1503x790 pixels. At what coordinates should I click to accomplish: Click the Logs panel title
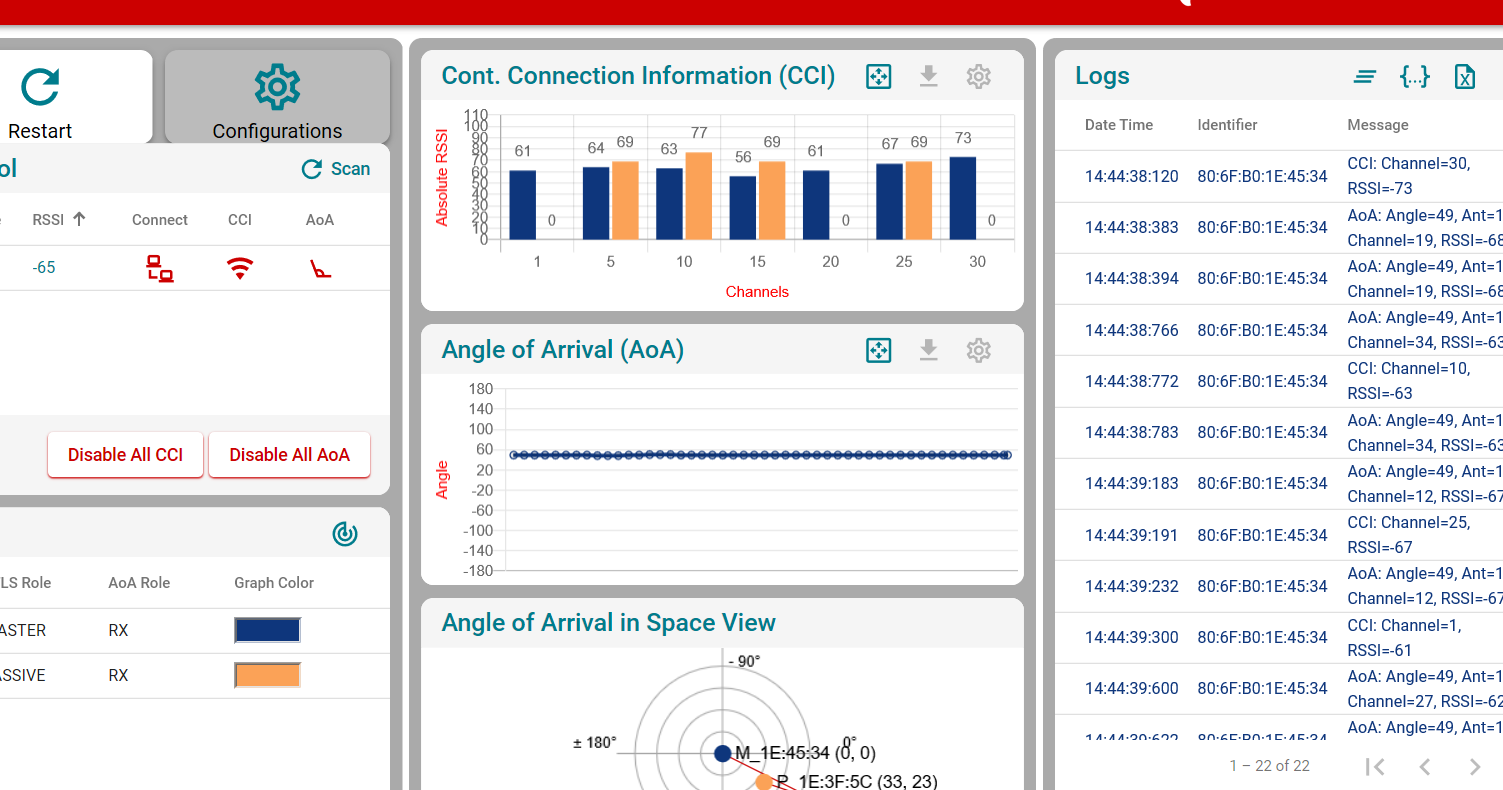pos(1102,76)
